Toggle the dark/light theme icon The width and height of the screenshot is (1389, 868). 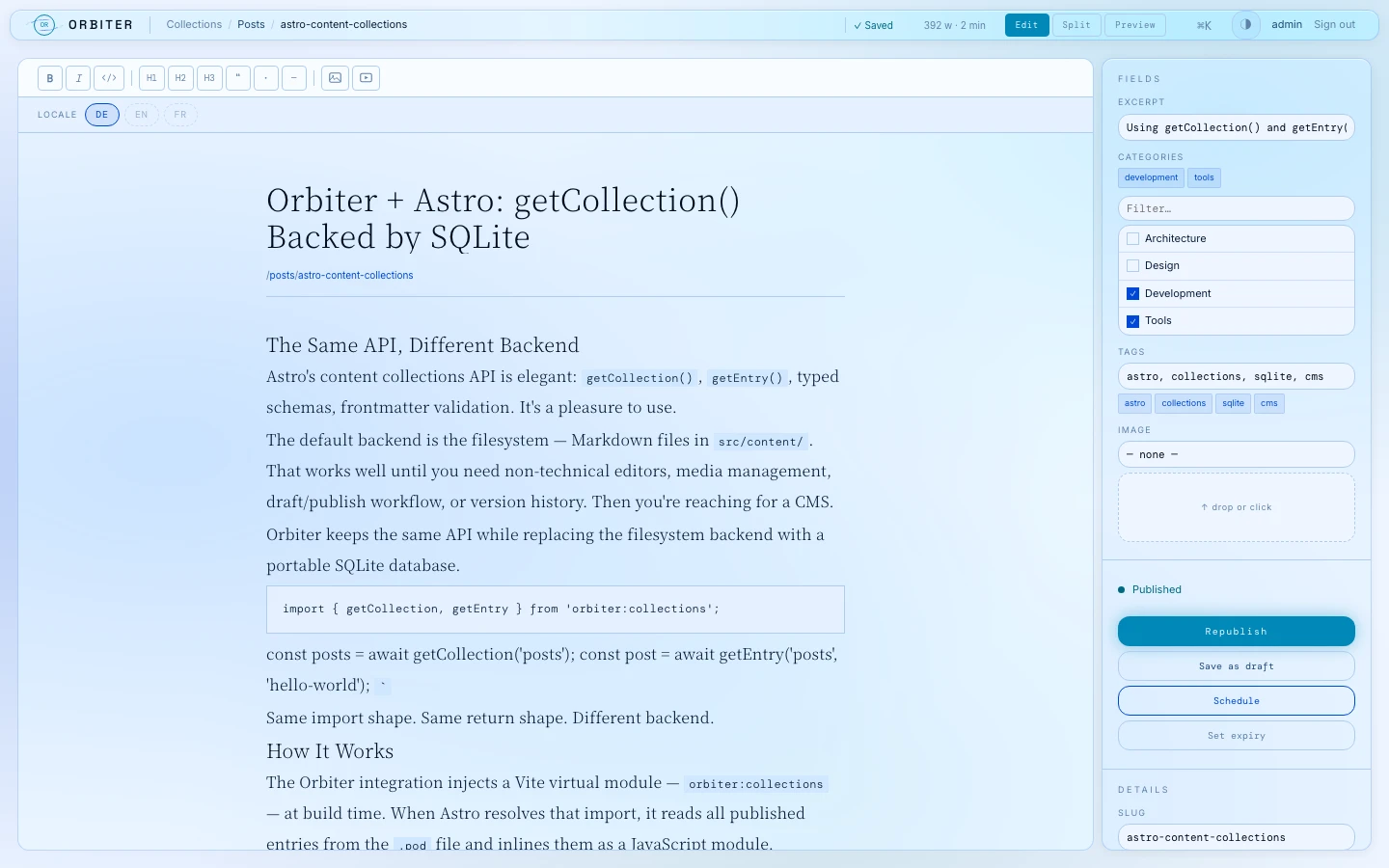[x=1246, y=25]
